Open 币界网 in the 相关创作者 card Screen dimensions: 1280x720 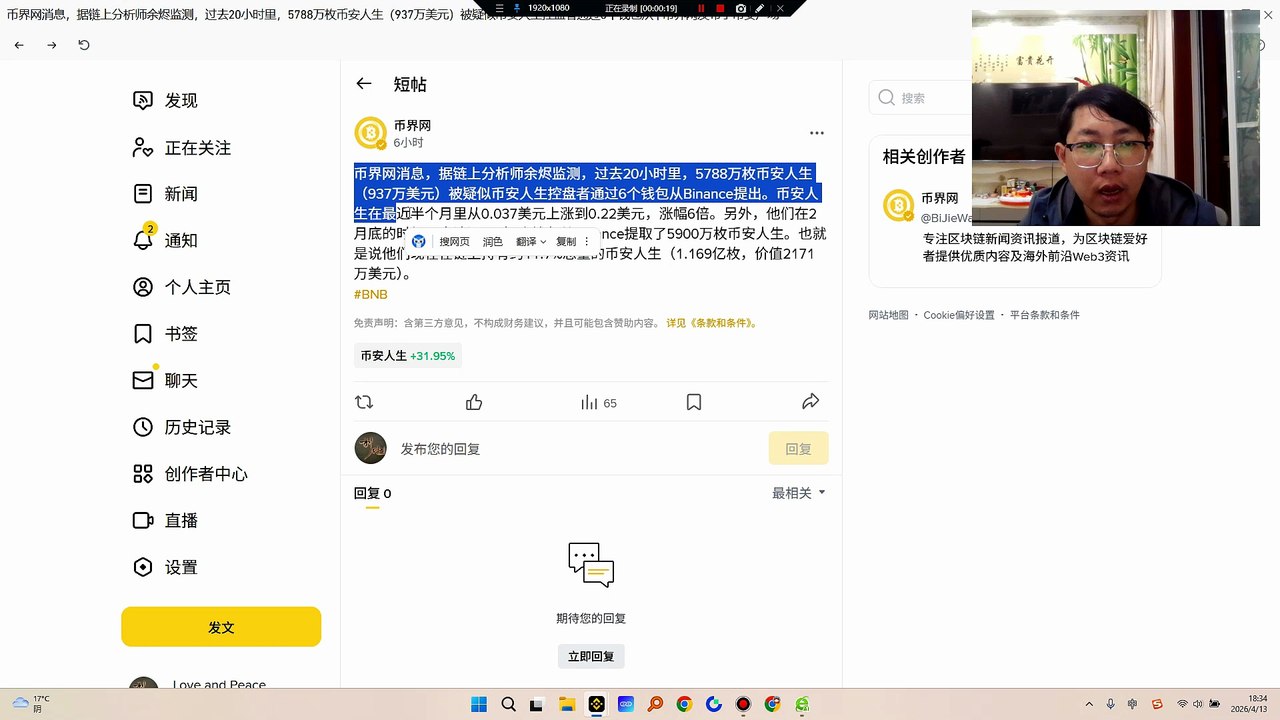coord(940,199)
